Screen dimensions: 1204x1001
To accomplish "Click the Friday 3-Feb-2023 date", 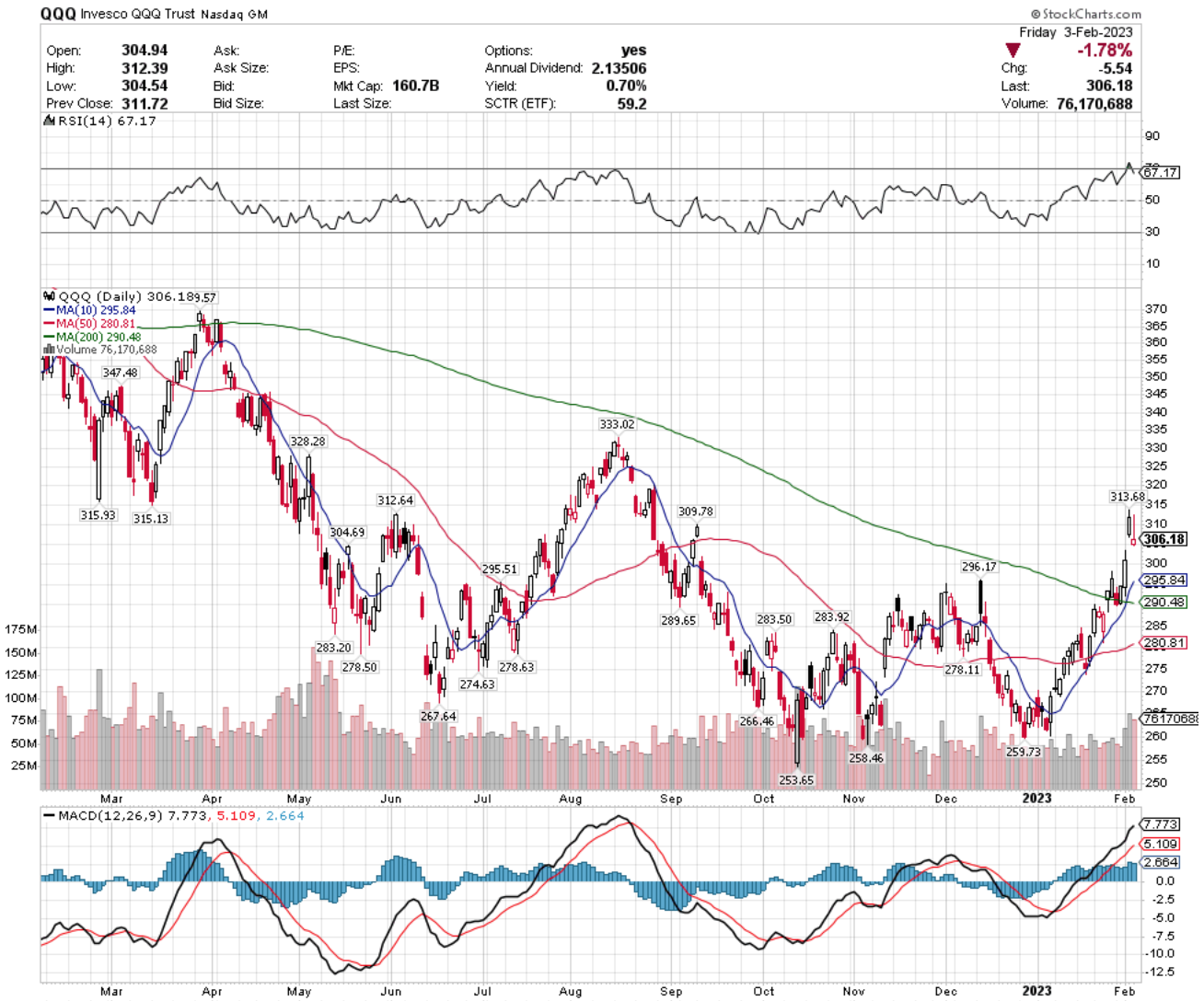I will point(1076,32).
